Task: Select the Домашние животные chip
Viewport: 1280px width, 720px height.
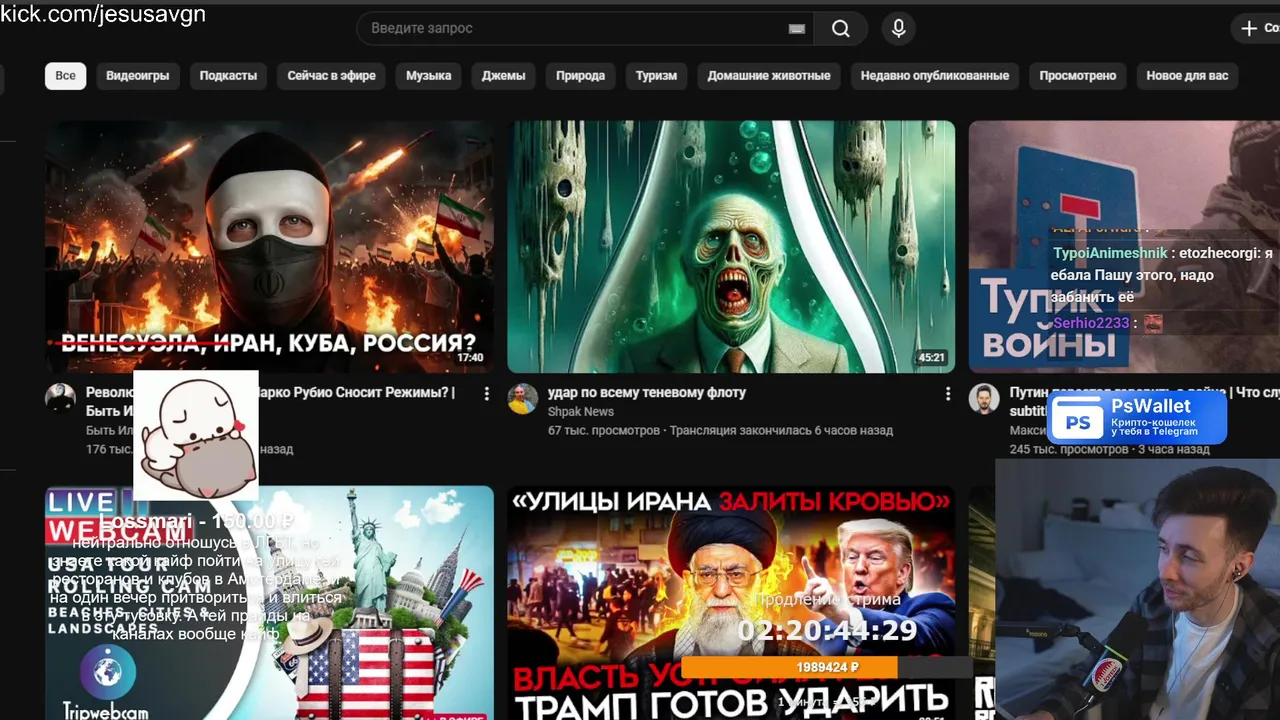Action: (769, 76)
